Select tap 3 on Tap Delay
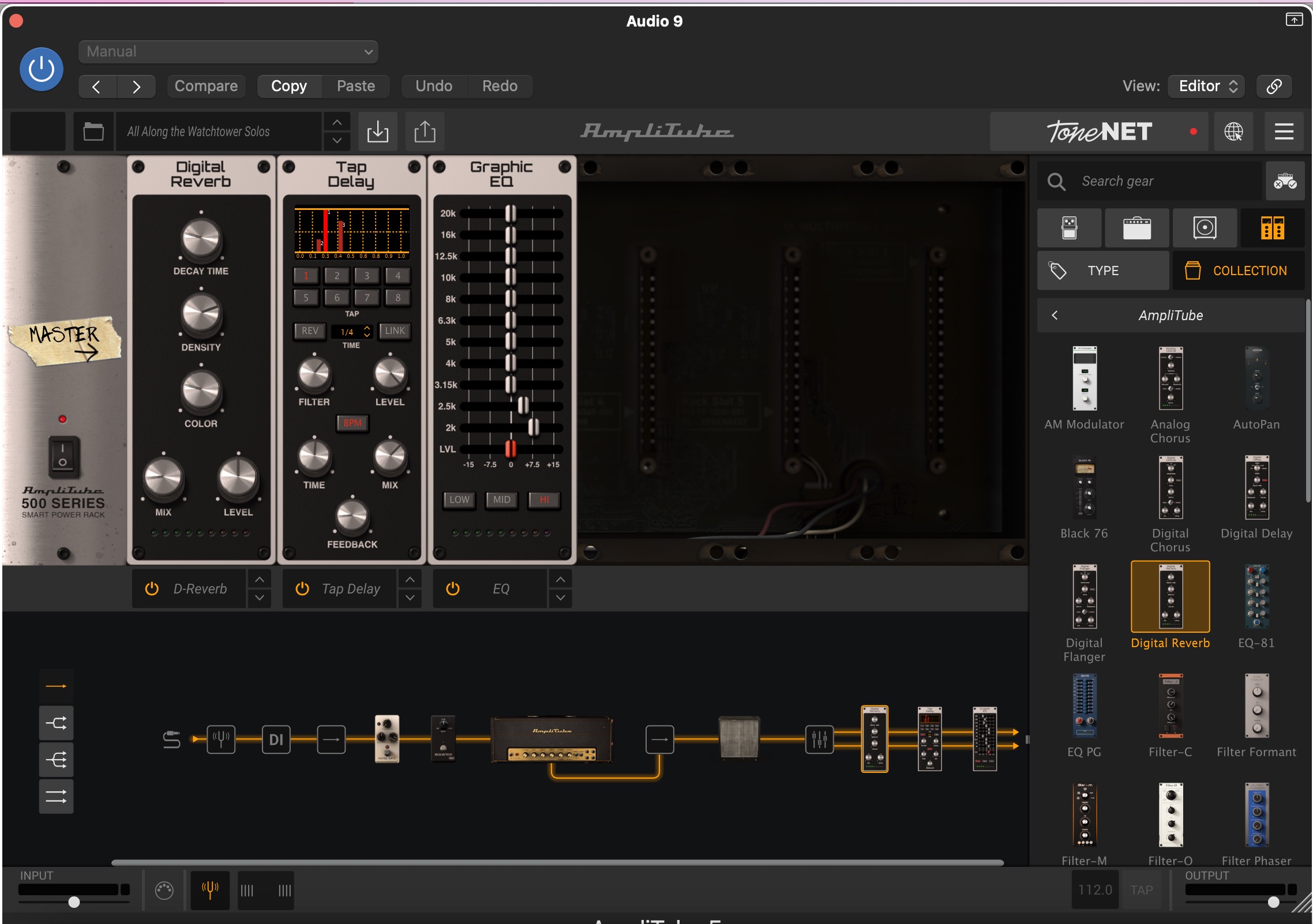Image resolution: width=1313 pixels, height=924 pixels. [x=366, y=276]
